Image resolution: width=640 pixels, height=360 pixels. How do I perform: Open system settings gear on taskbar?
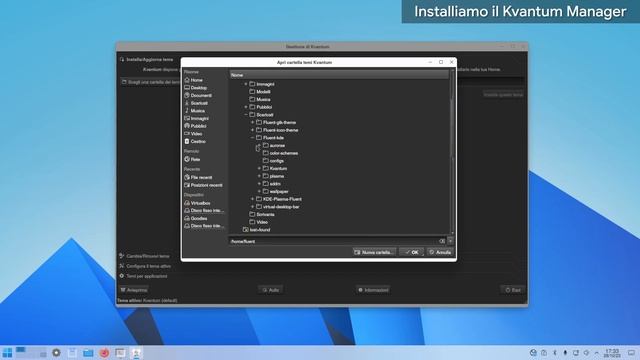click(x=56, y=353)
